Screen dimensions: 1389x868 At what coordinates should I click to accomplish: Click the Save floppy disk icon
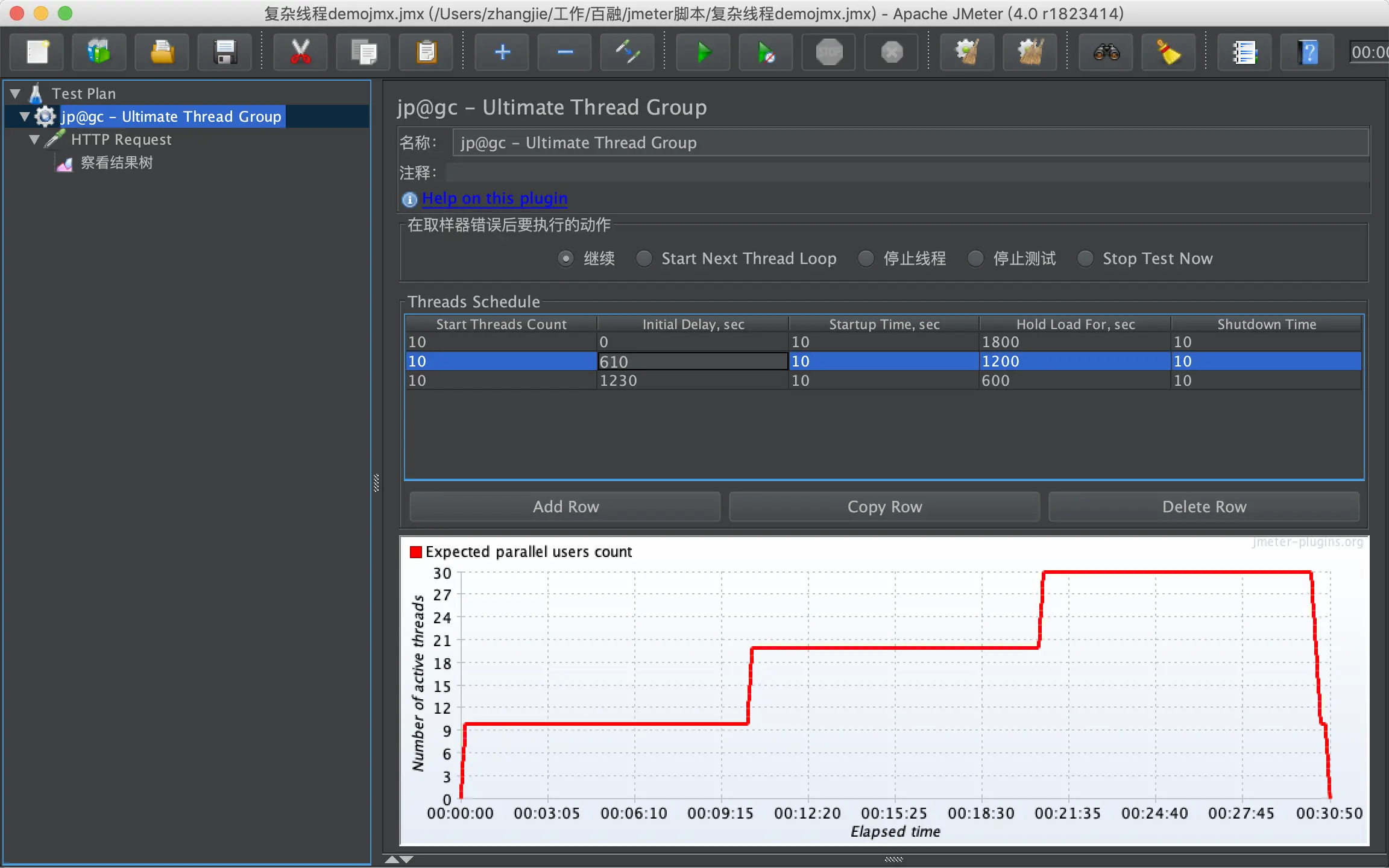tap(225, 52)
